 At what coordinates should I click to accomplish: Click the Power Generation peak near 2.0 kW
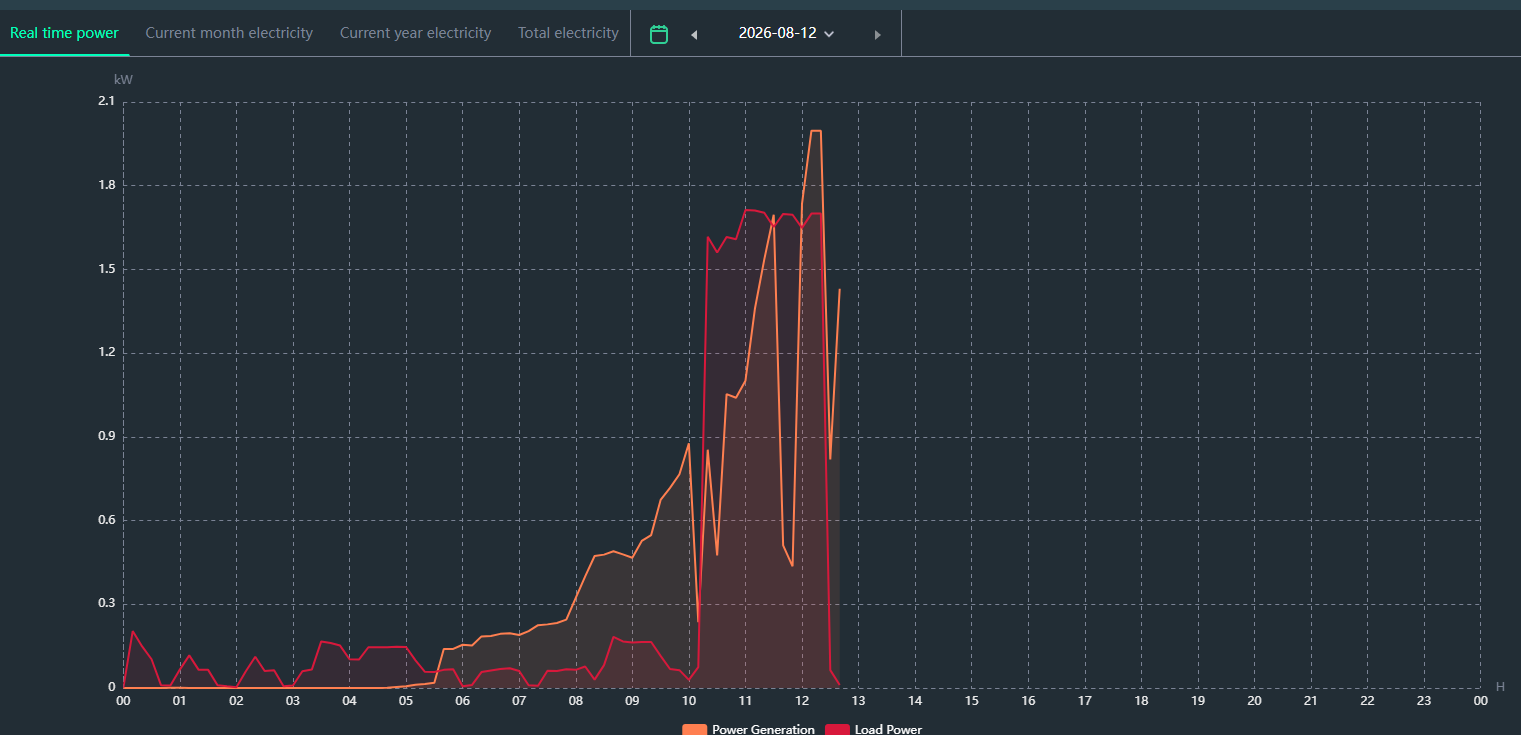(x=816, y=131)
